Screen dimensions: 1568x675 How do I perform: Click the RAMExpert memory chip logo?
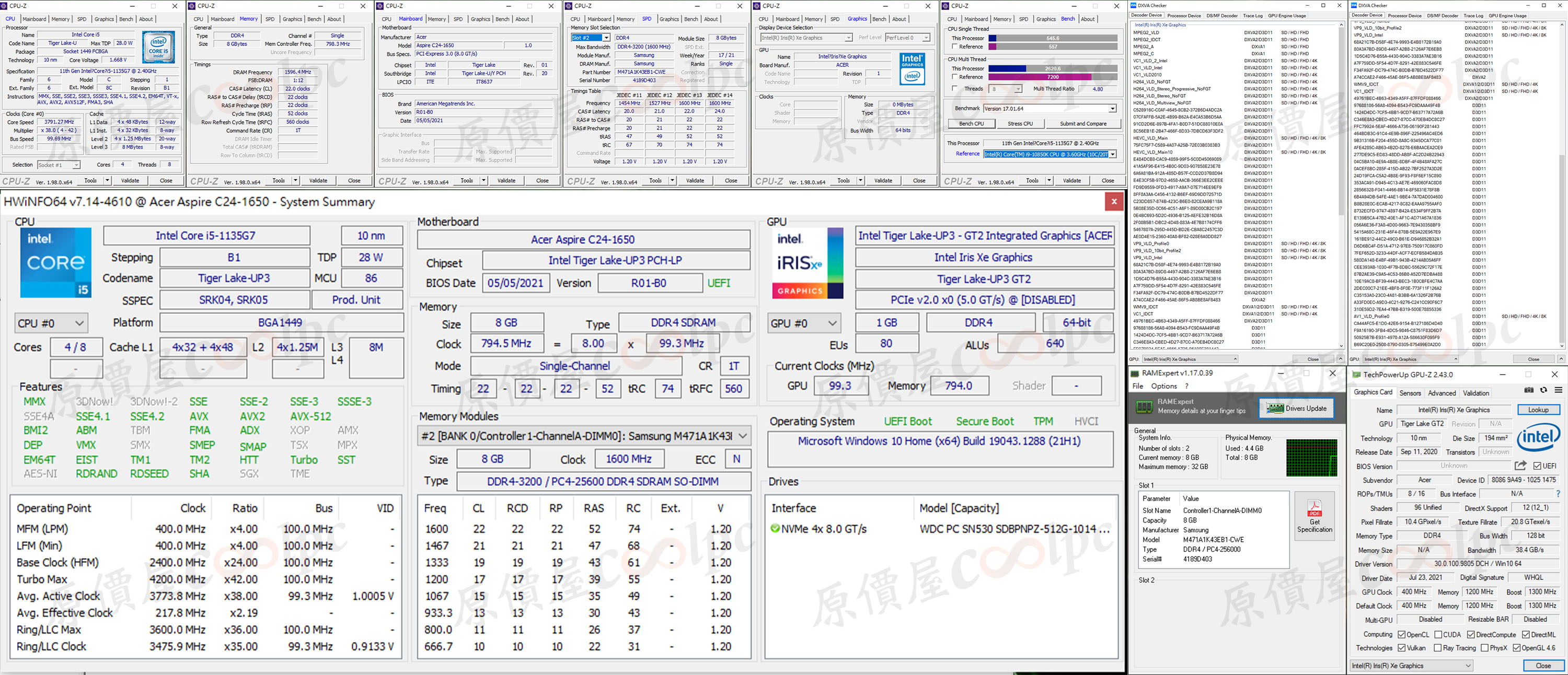pos(1144,406)
